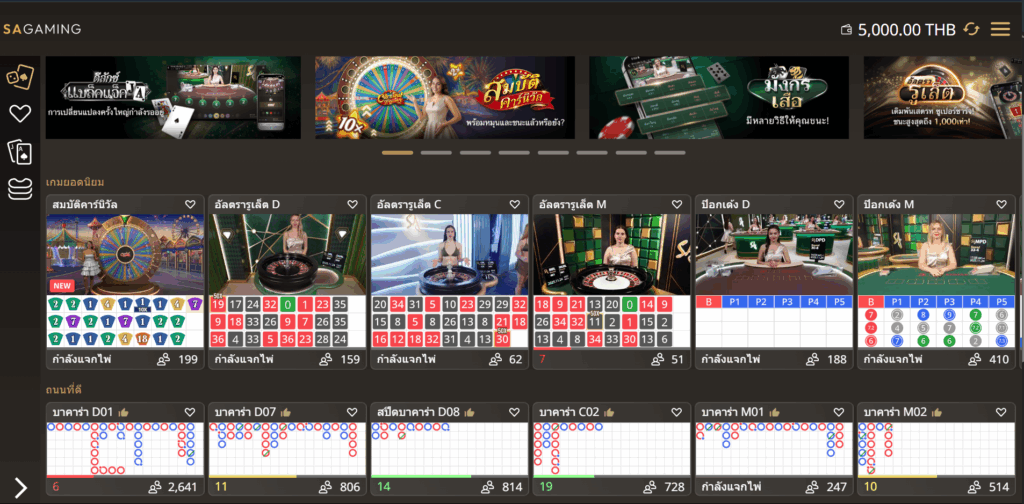The image size is (1024, 504).
Task: Open the stacked chips icon in sidebar
Action: click(x=20, y=188)
